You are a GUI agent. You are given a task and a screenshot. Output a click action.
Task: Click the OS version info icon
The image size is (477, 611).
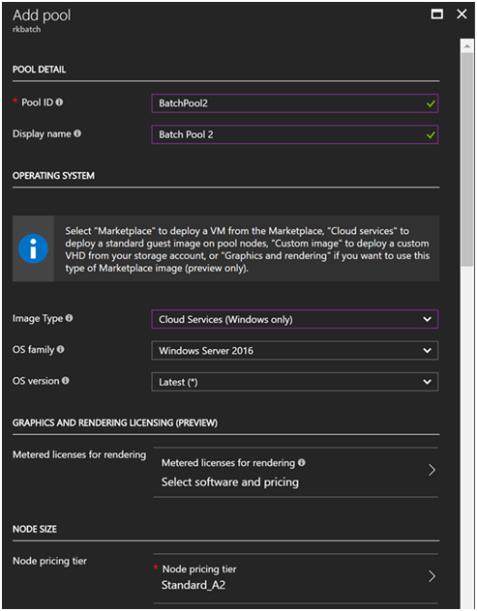tap(65, 380)
